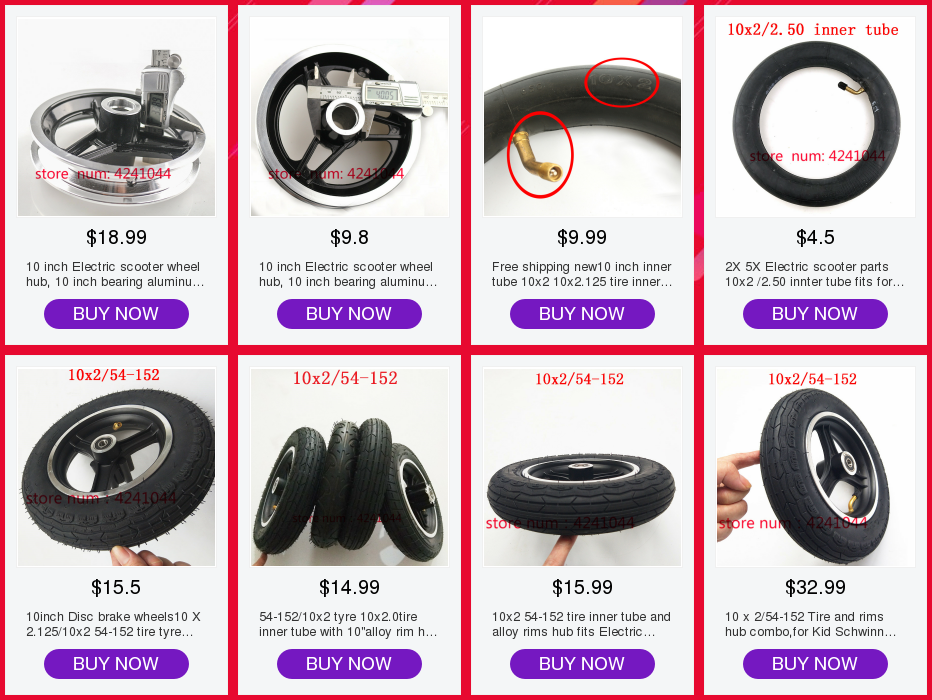Open the silver wheel hub product image
The image size is (932, 700).
pyautogui.click(x=116, y=116)
